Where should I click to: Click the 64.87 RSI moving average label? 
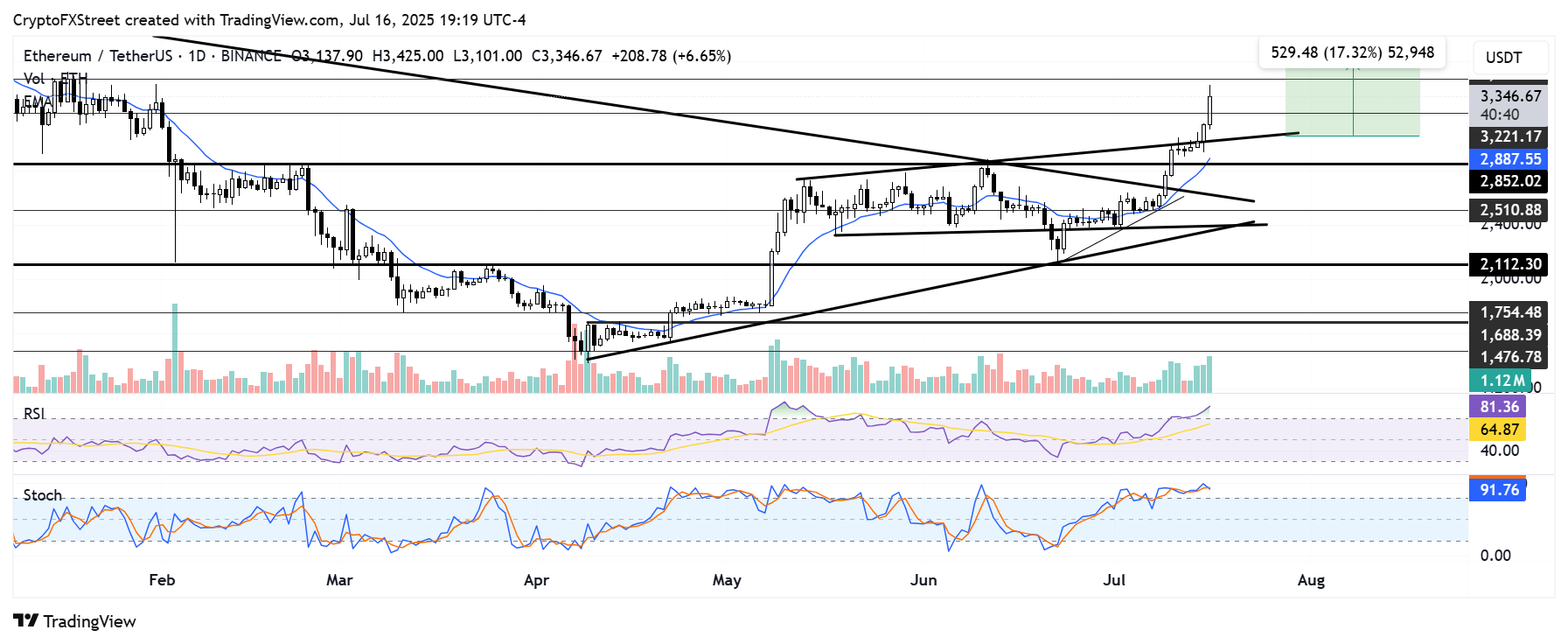pos(1499,430)
